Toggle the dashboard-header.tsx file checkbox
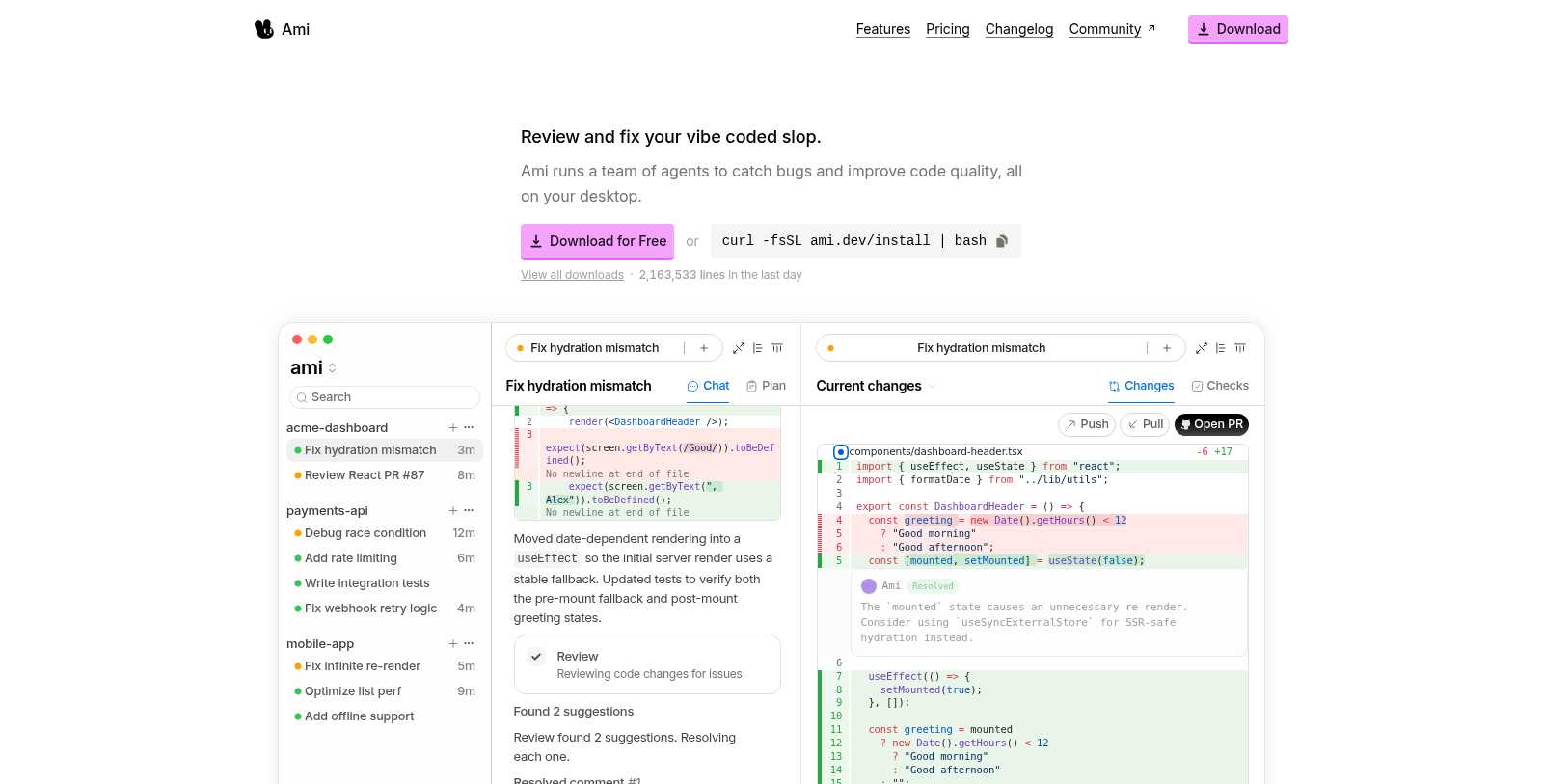 pyautogui.click(x=841, y=451)
